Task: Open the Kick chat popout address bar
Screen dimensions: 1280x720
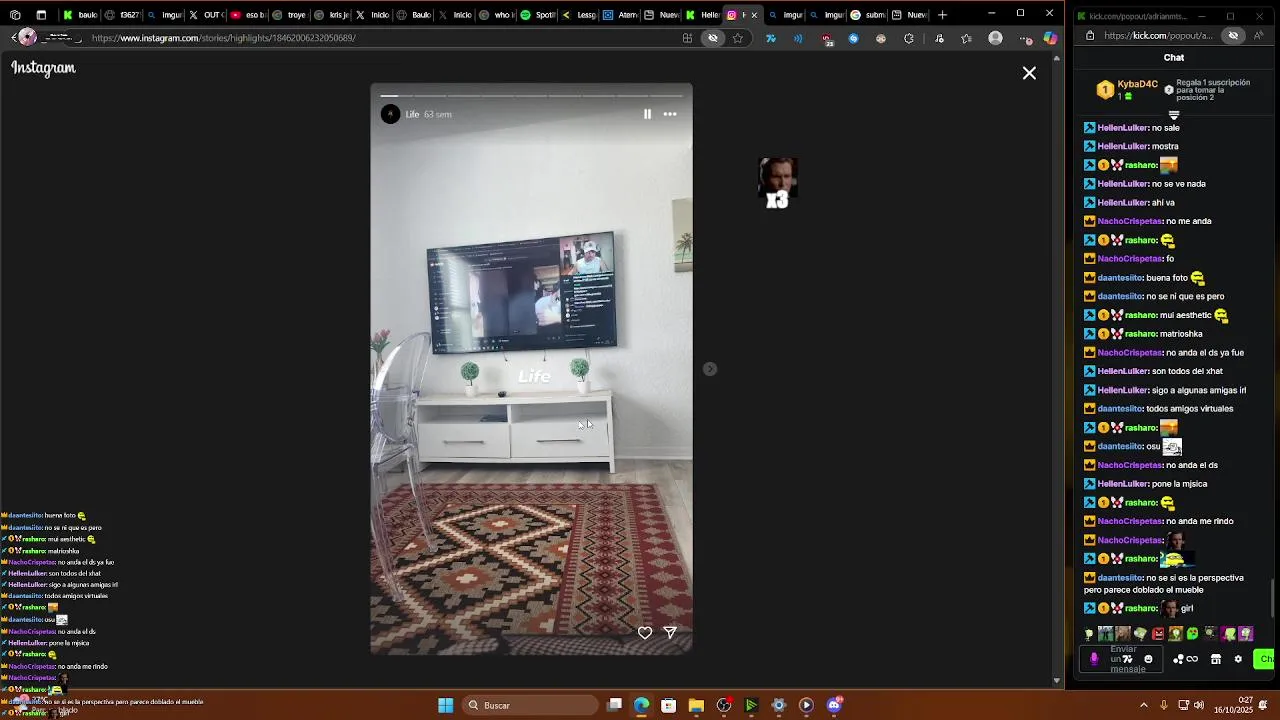Action: point(1158,36)
